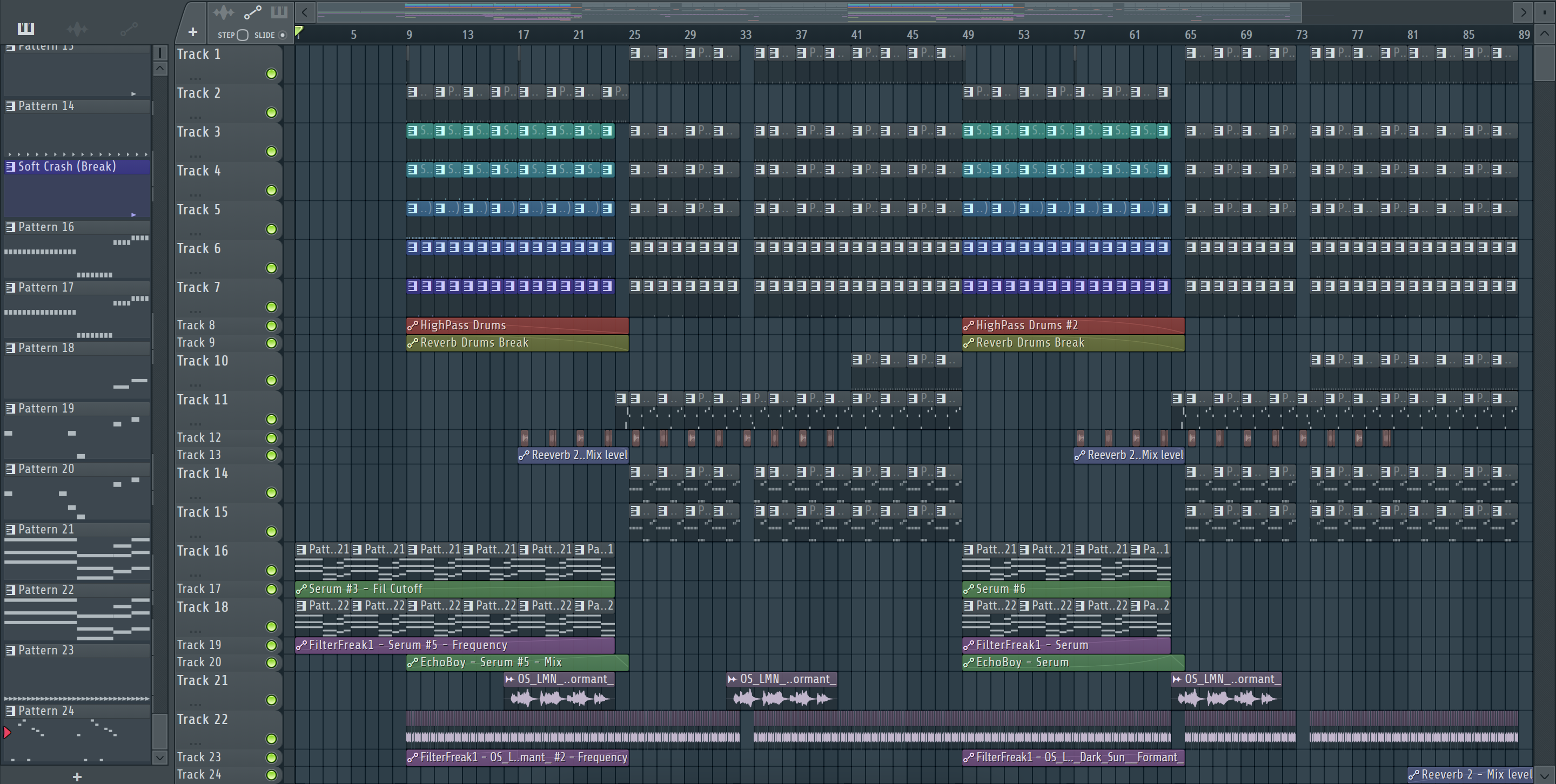Select the Reeverb 2 - Mix level clip on Track 24
Screen dimensions: 1556x784
[1470, 775]
